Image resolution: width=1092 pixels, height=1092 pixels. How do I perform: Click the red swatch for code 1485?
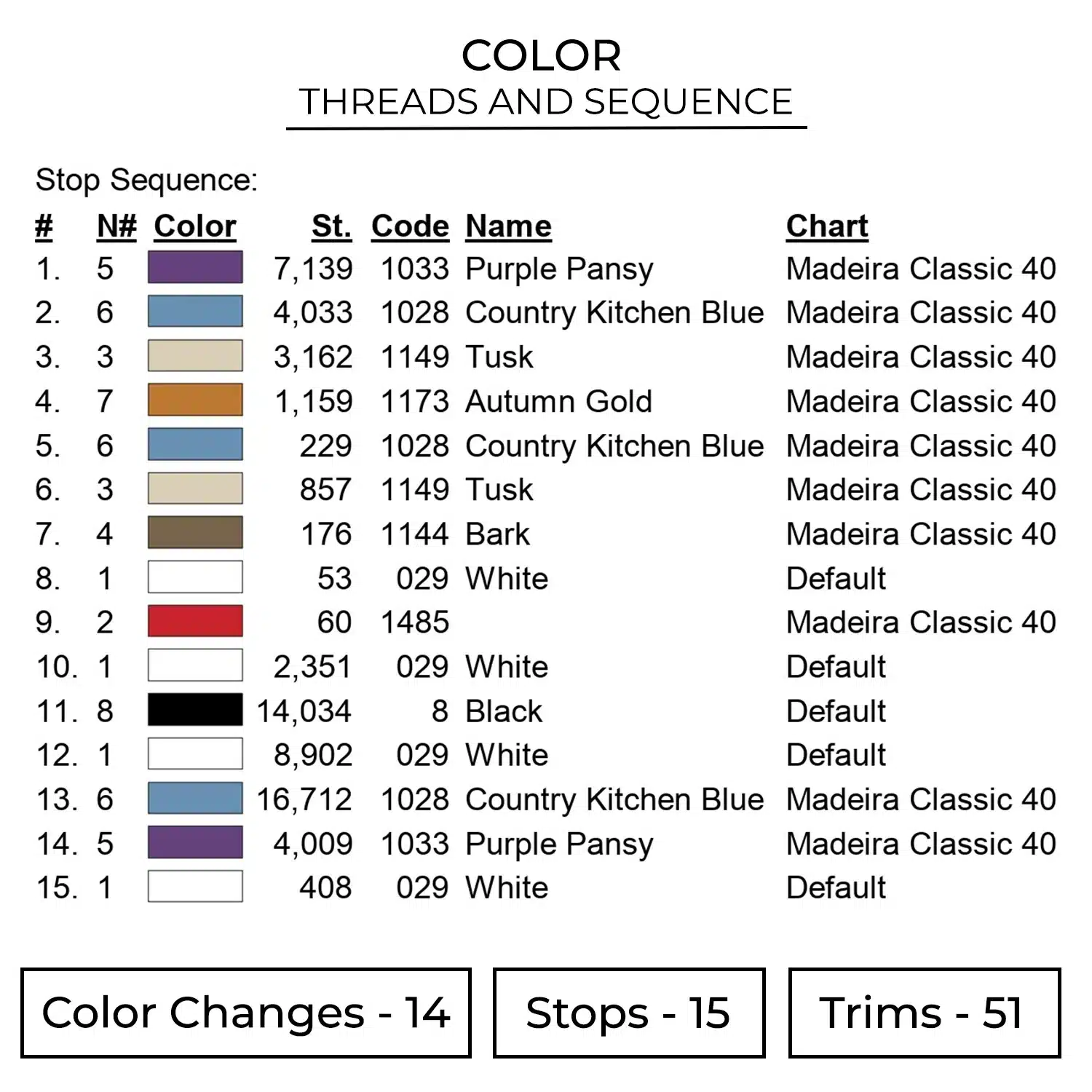coord(195,622)
